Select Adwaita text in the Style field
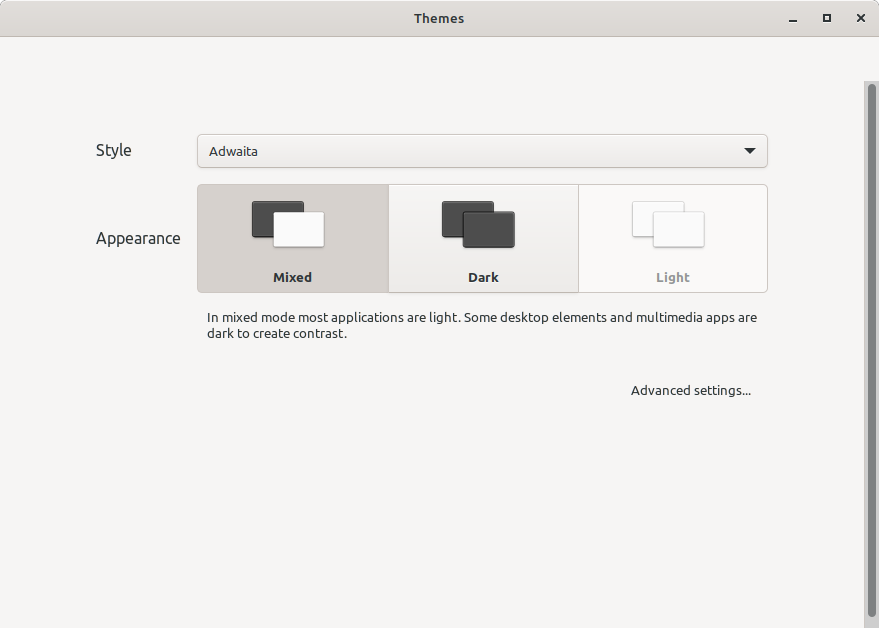This screenshot has height=628, width=879. 232,151
